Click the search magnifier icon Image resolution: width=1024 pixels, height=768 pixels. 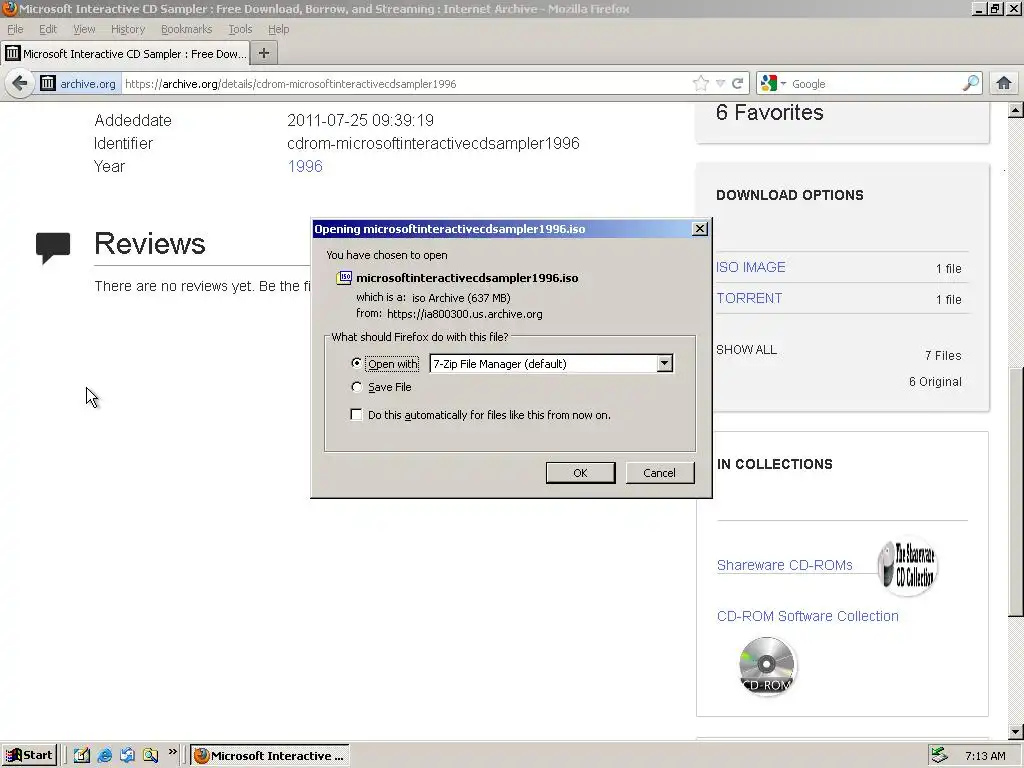click(971, 84)
